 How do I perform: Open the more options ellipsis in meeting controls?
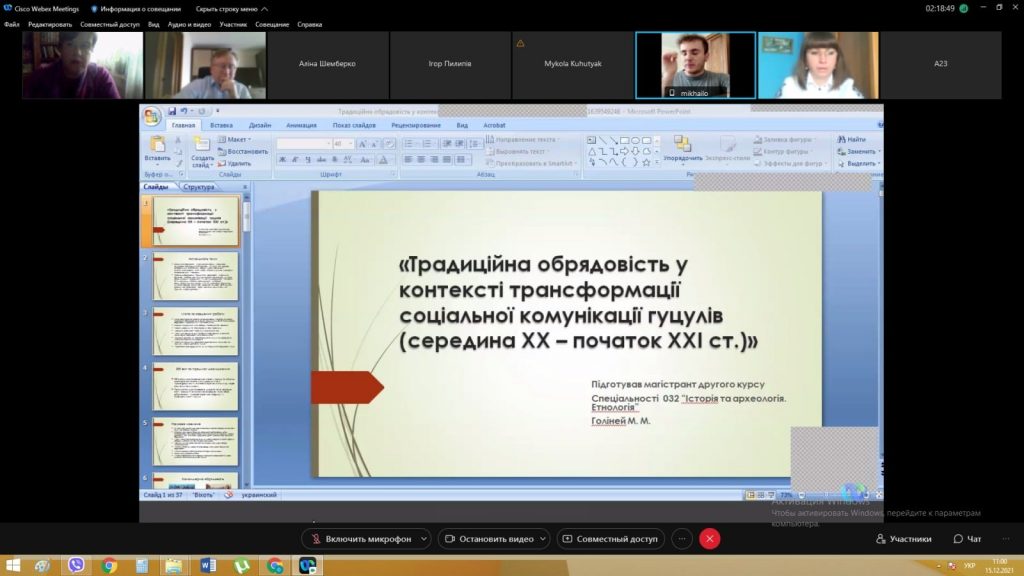coord(682,539)
